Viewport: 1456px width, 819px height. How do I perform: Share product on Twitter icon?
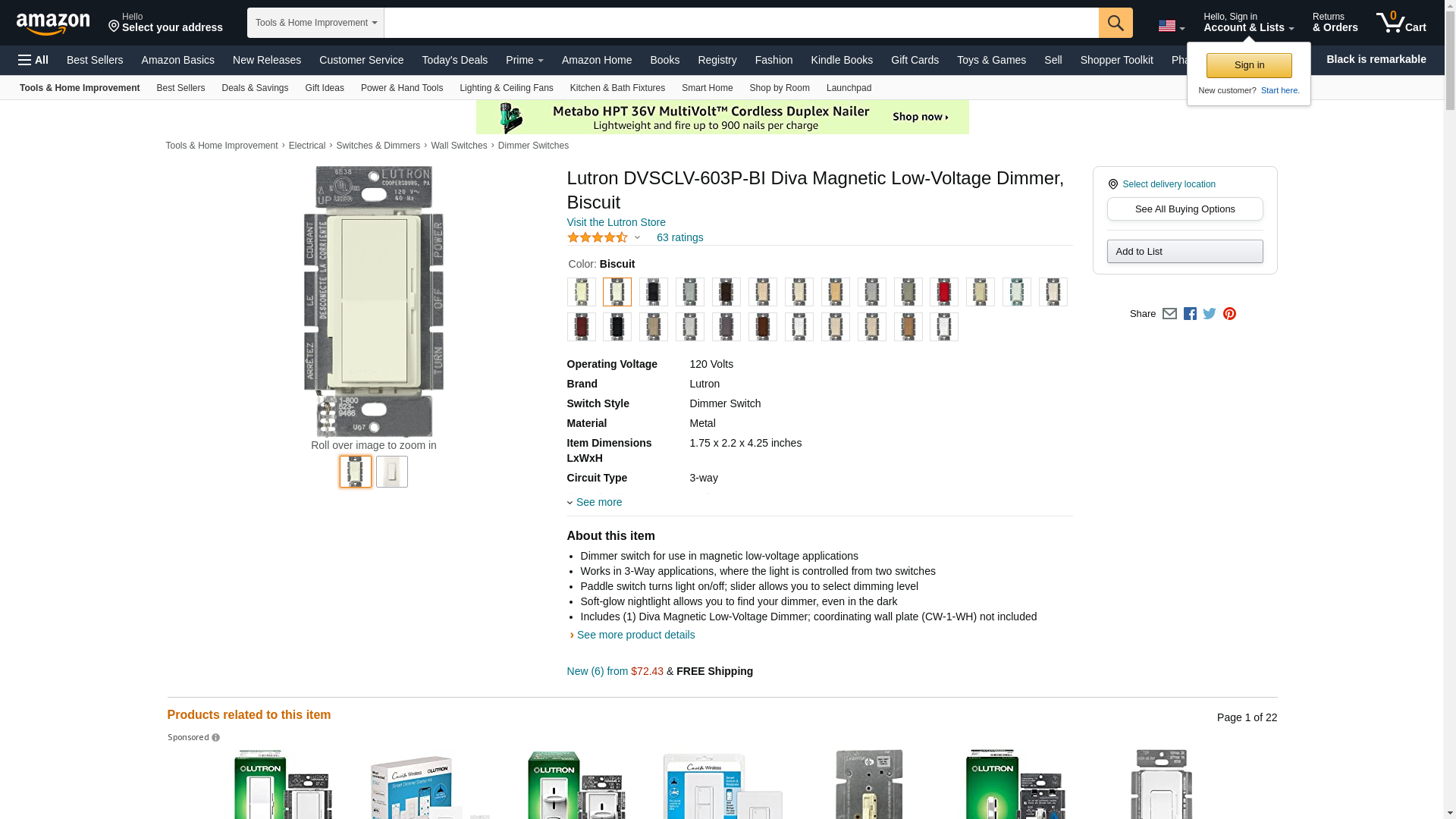1210,314
